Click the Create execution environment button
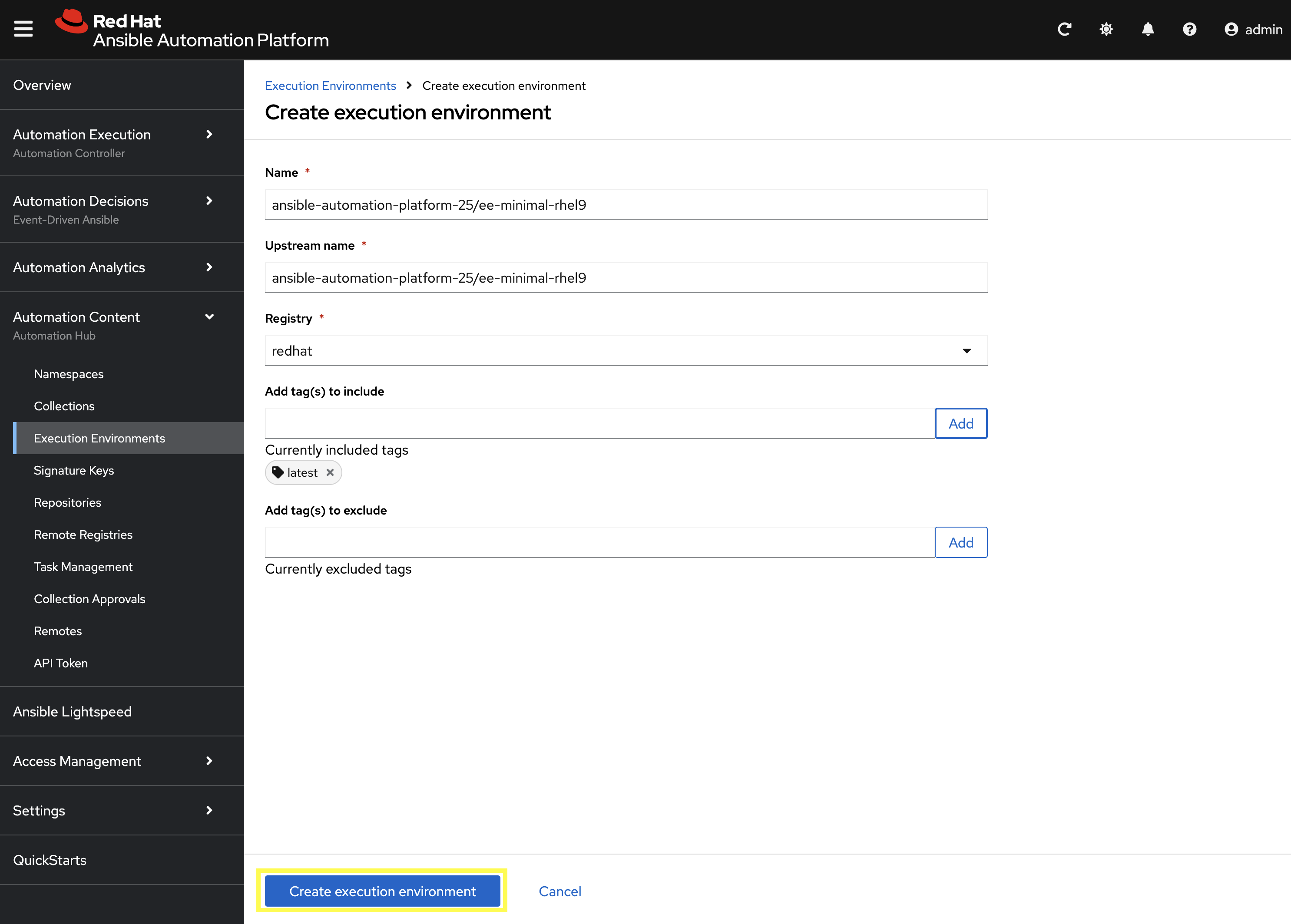1291x924 pixels. click(382, 891)
